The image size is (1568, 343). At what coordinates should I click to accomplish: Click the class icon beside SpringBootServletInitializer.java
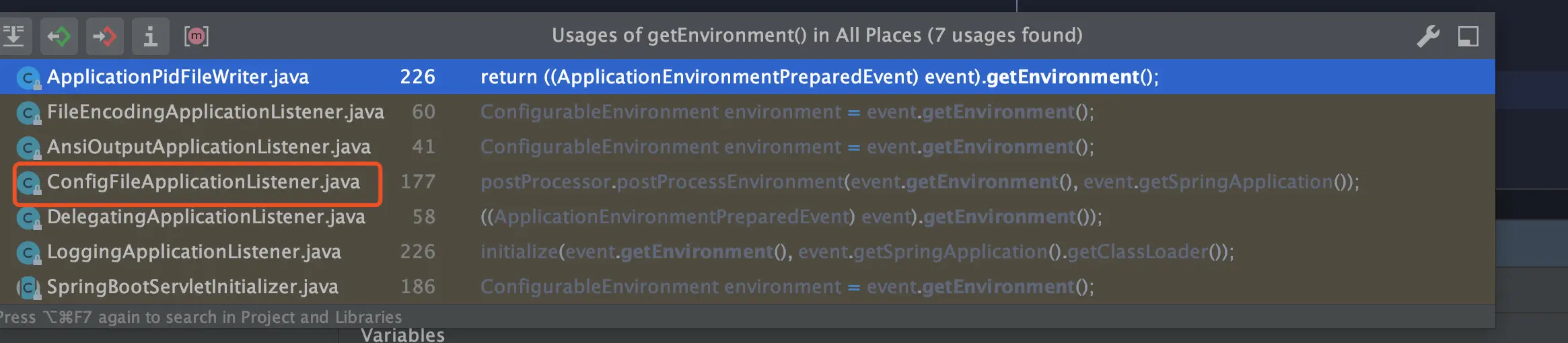point(28,287)
